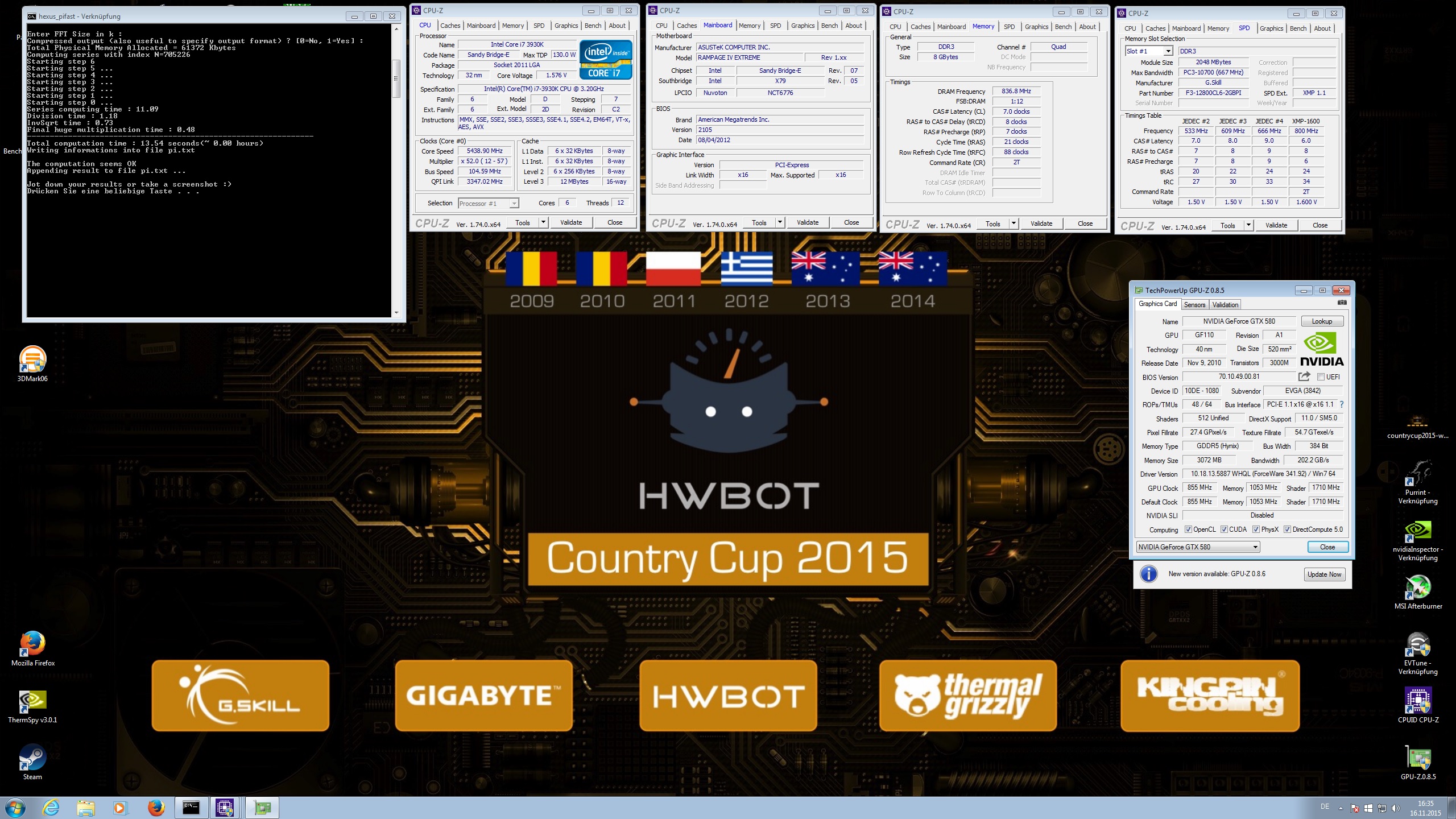Expand Tools arrow in the SPD tab window
This screenshot has height=819, width=1456.
coord(1248,225)
